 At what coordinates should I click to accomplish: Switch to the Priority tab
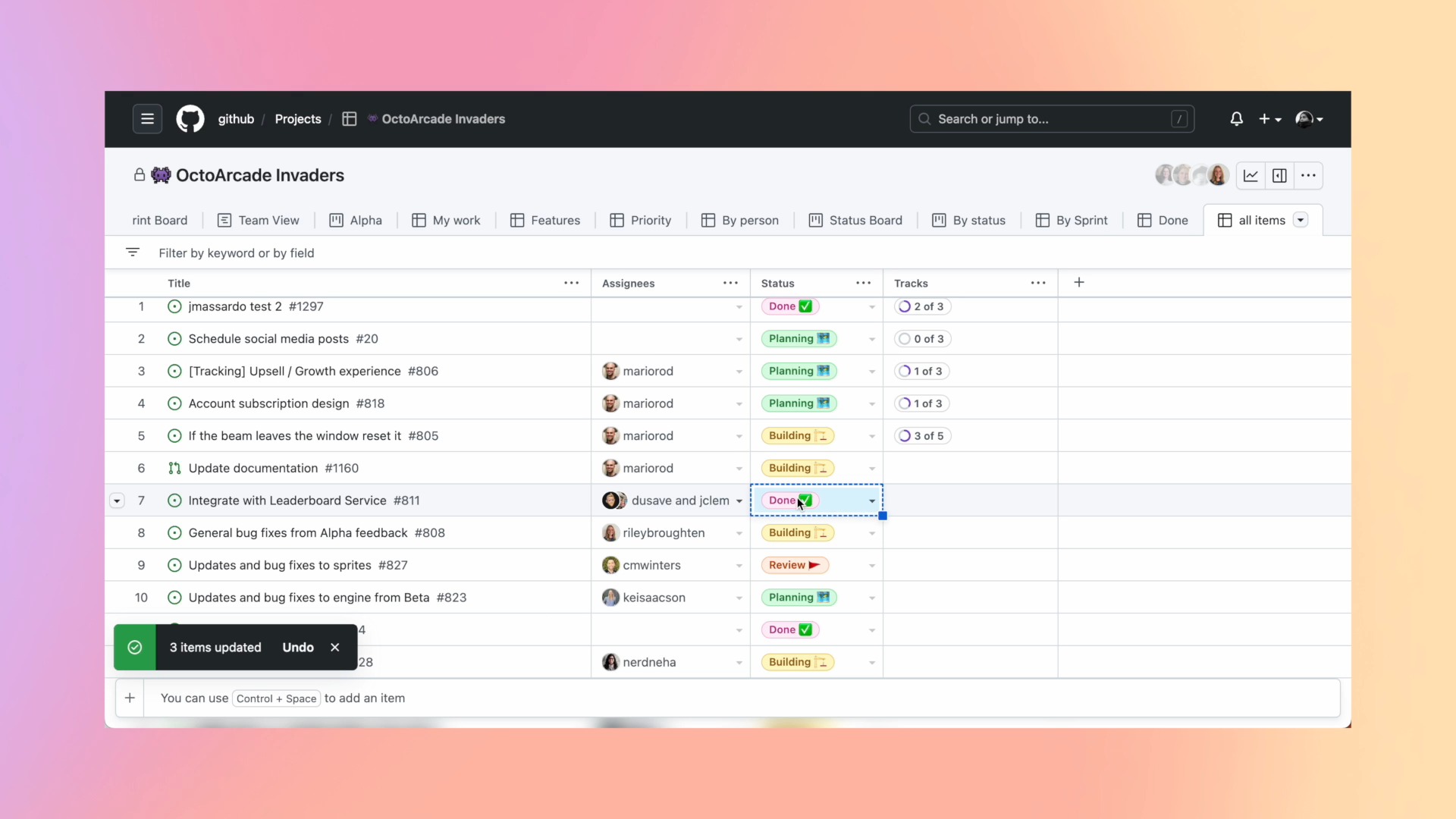coord(641,220)
